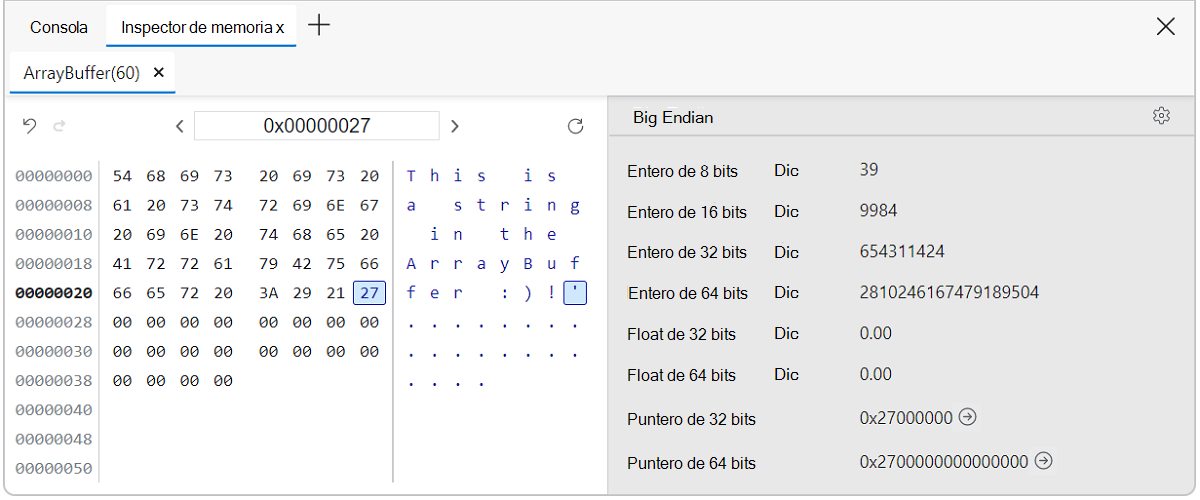The image size is (1200, 500).
Task: Open value type settings gear
Action: coord(1161,116)
